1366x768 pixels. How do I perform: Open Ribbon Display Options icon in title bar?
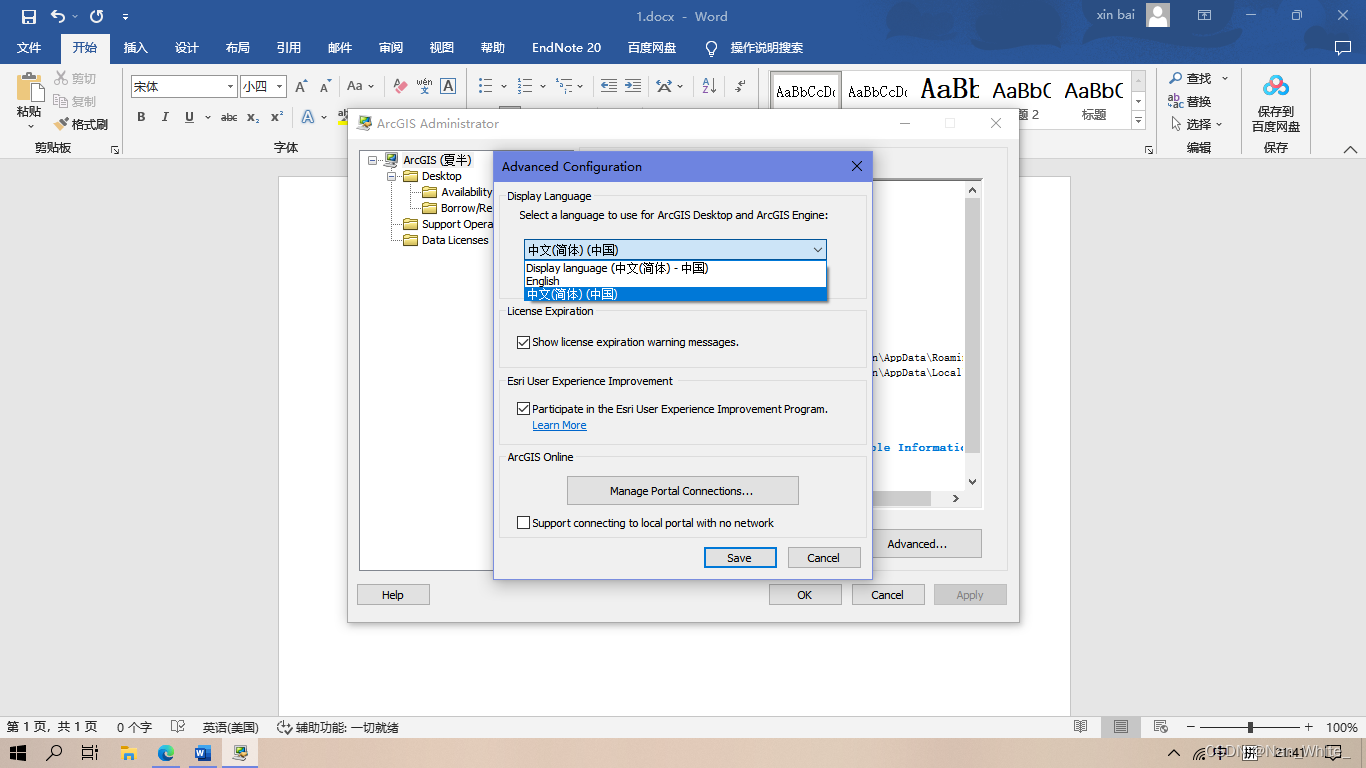pos(1205,16)
